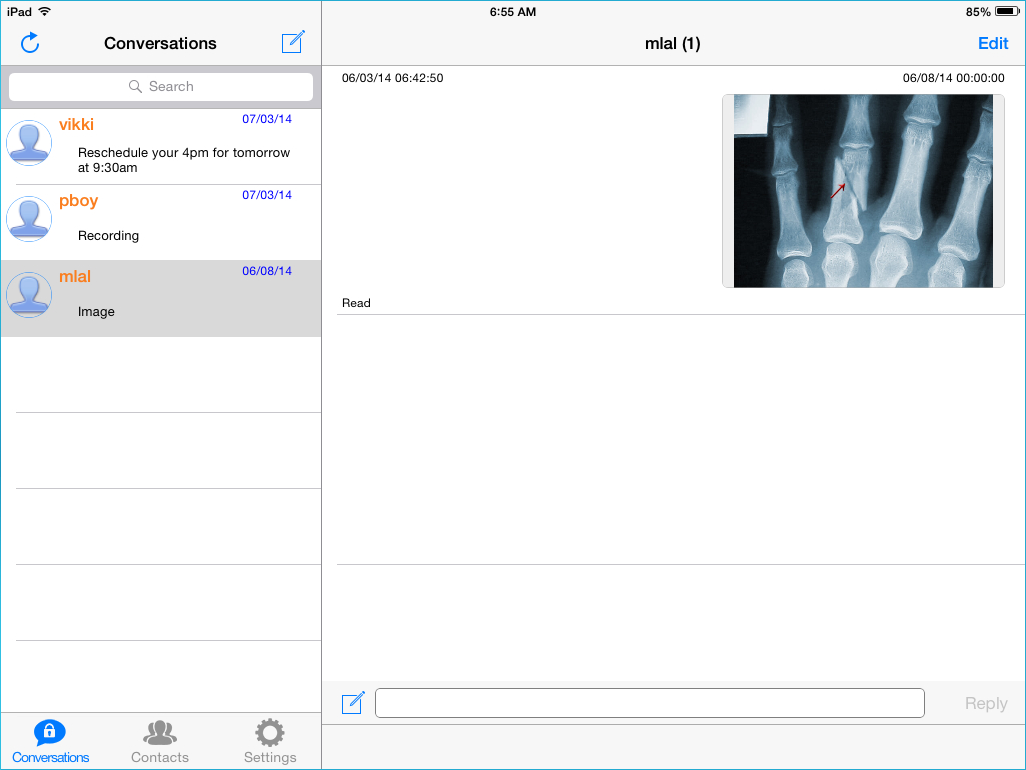Compose a new conversation from the sidebar header
Viewport: 1026px width, 770px height.
click(x=292, y=42)
